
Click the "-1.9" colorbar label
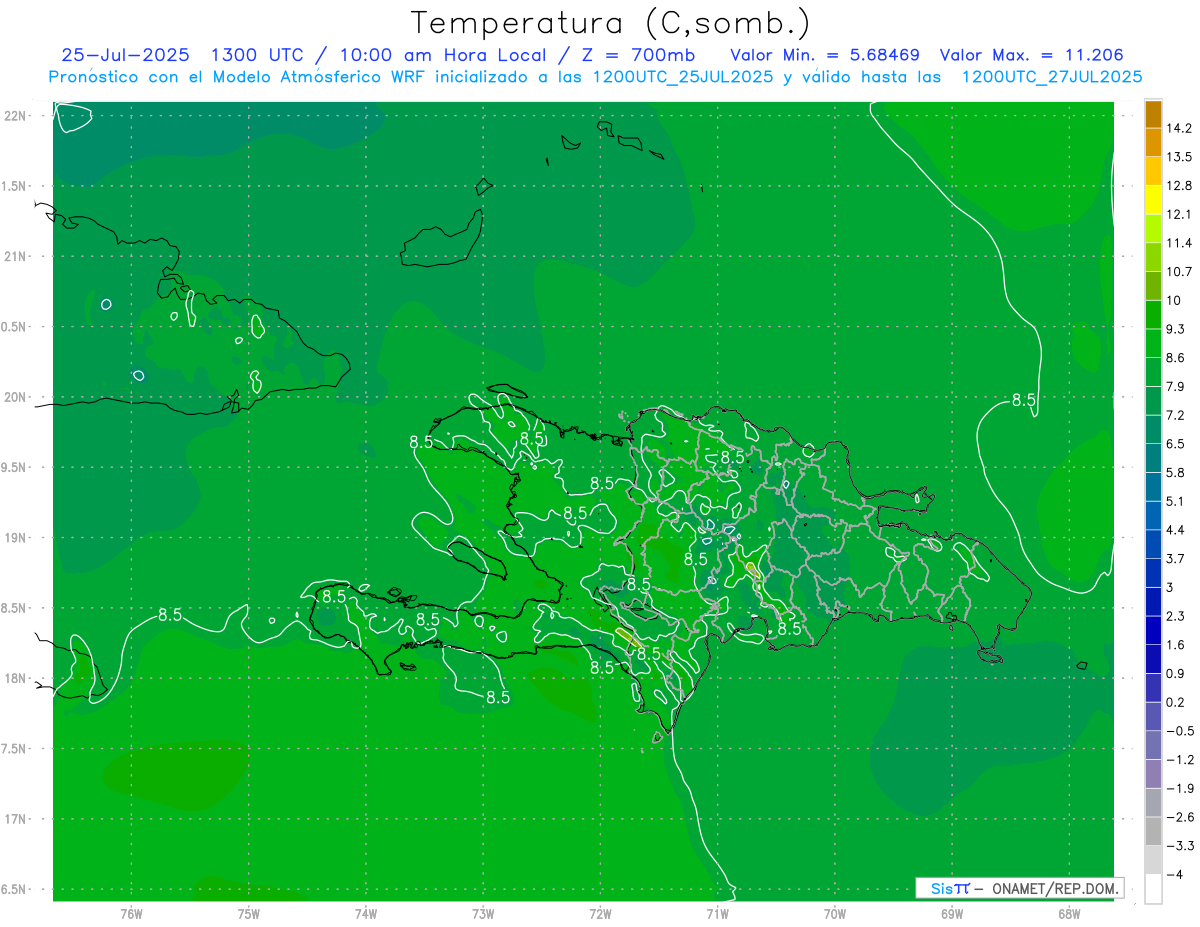tap(1179, 788)
